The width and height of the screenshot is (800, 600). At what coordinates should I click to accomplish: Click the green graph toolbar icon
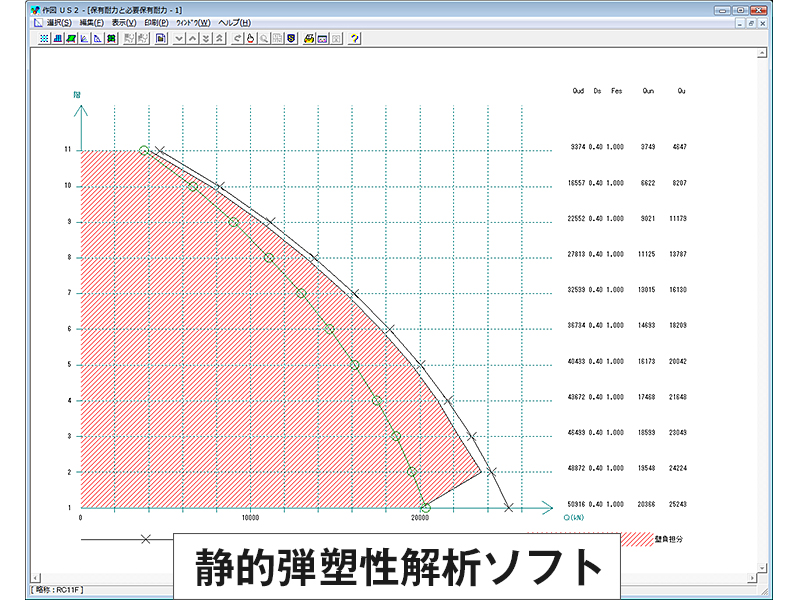71,37
